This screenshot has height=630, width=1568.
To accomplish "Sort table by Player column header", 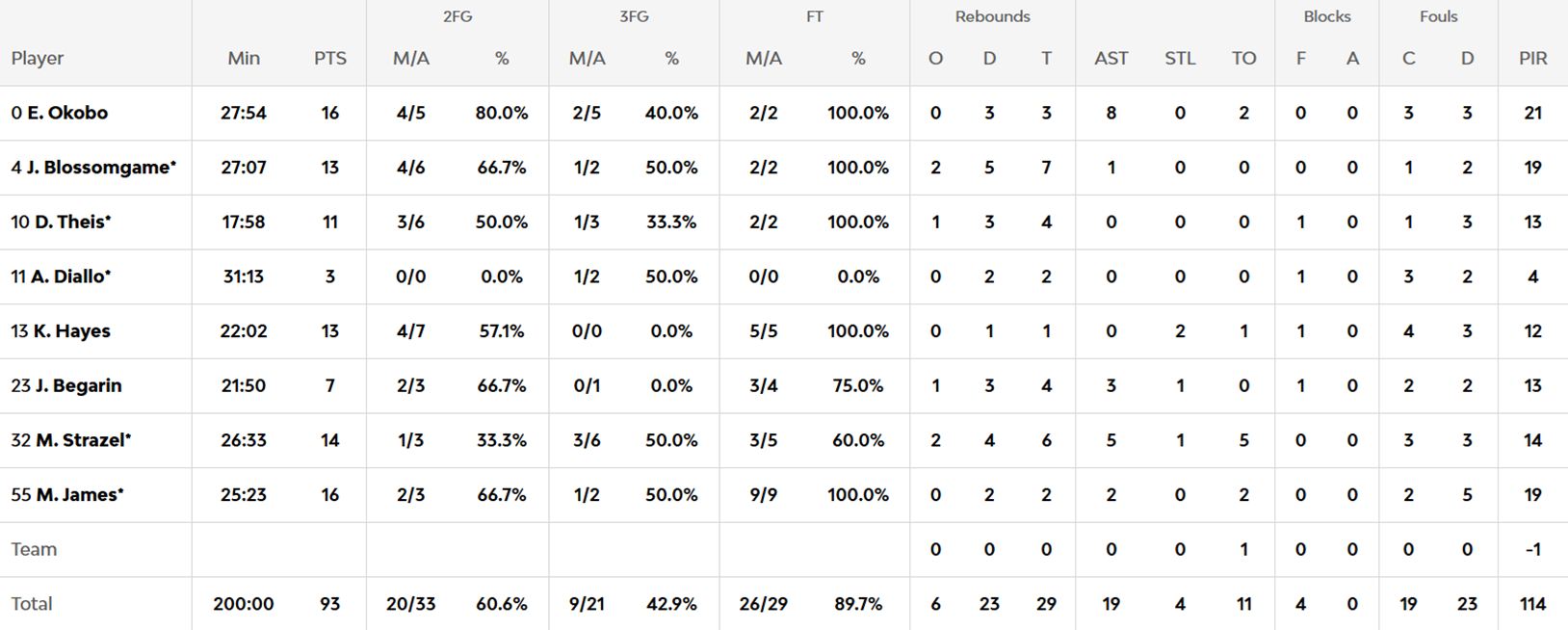I will tap(38, 59).
